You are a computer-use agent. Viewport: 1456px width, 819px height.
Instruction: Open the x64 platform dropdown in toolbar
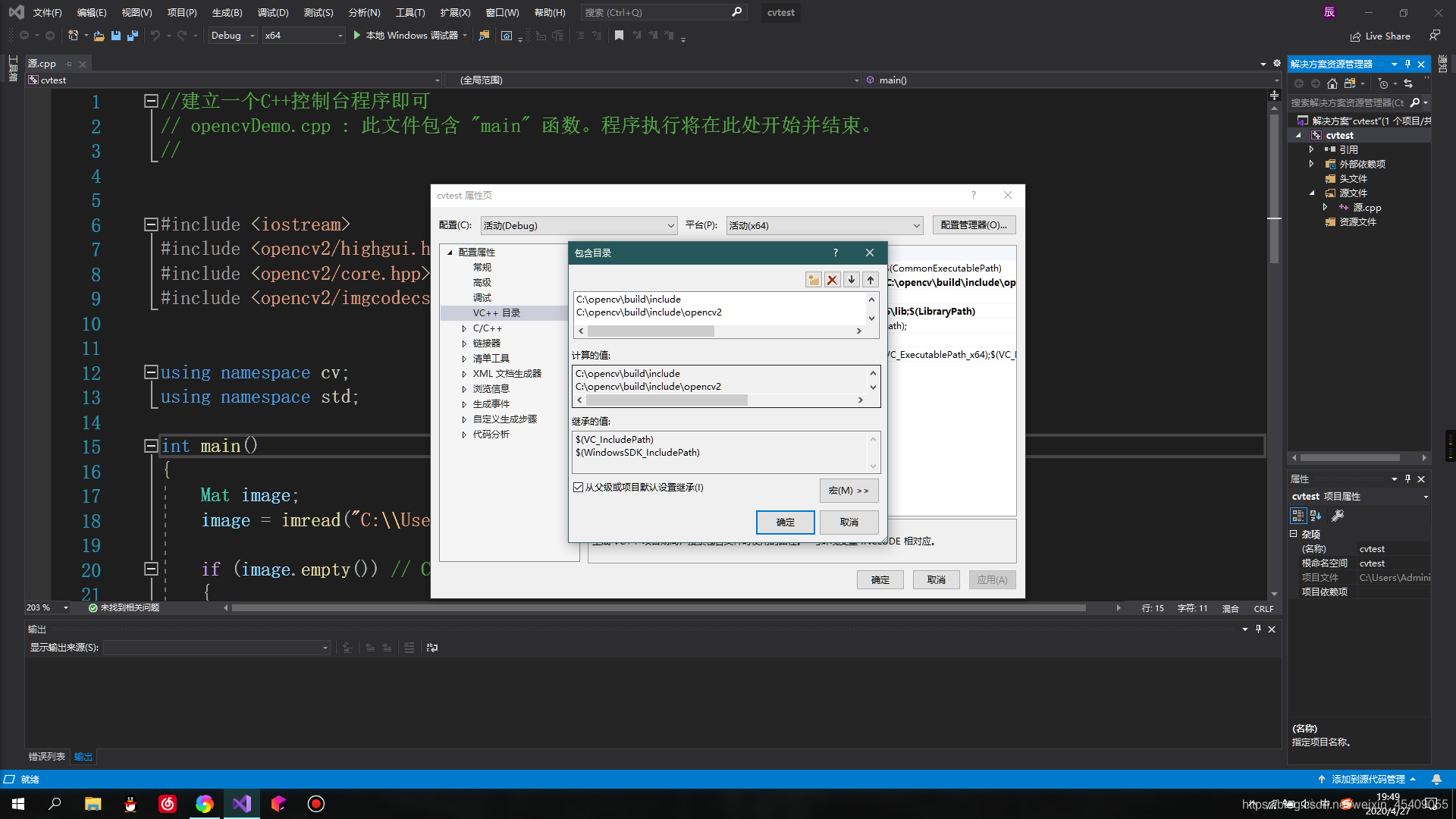[303, 36]
